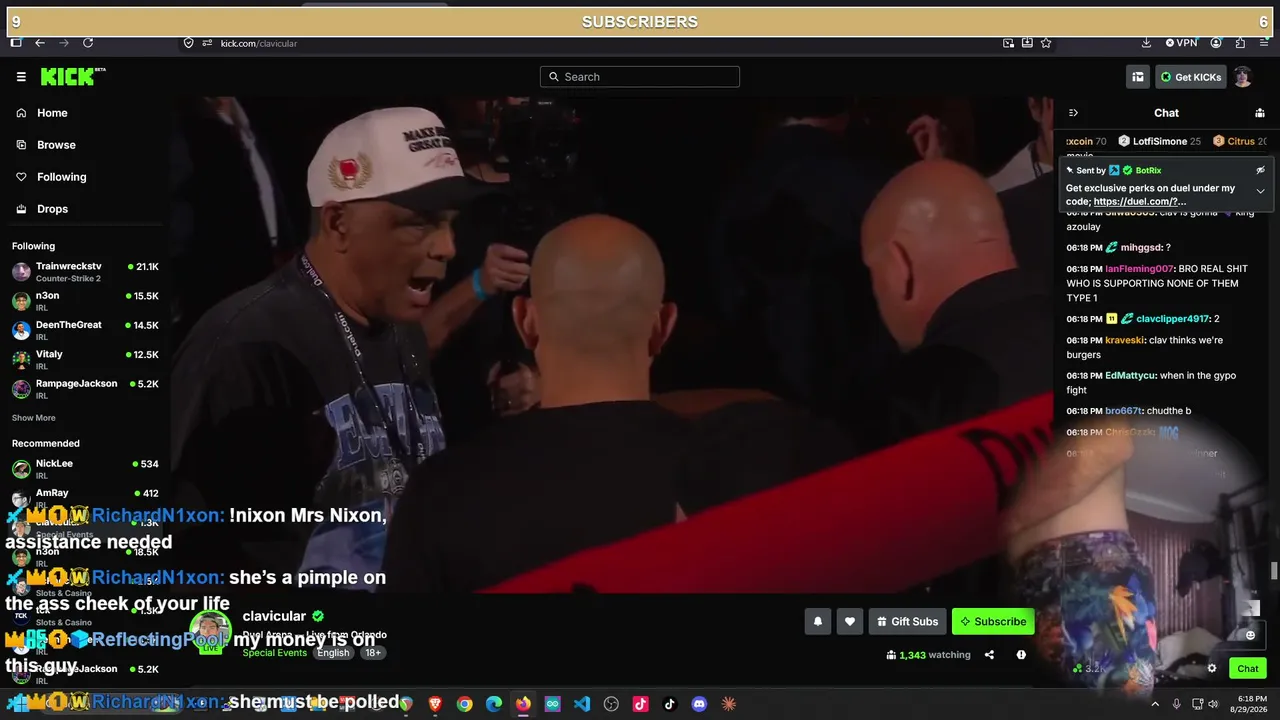Screen dimensions: 1280x720
Task: Subscribe to clavicular
Action: coord(993,622)
